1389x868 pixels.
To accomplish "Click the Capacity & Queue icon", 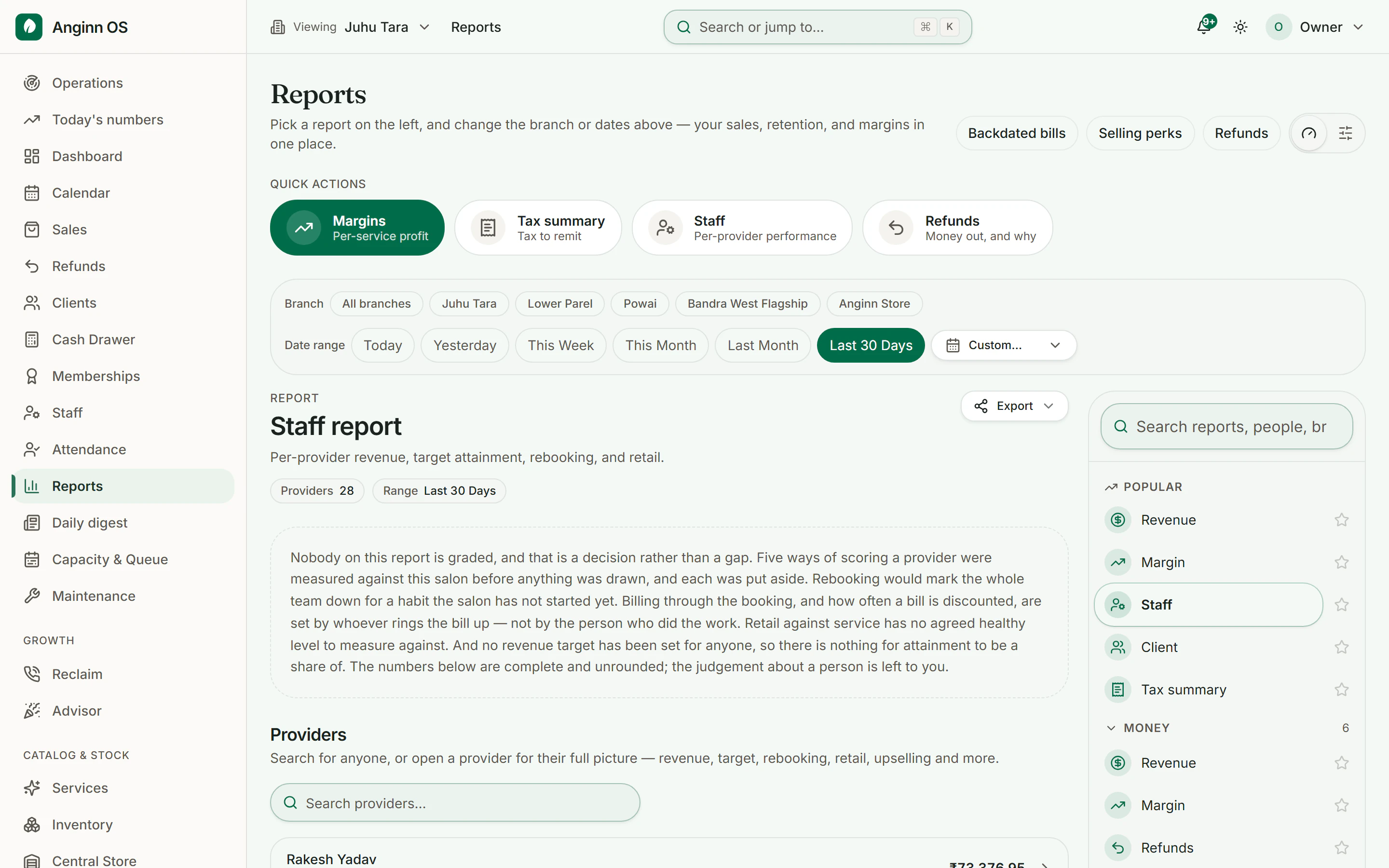I will tap(32, 560).
